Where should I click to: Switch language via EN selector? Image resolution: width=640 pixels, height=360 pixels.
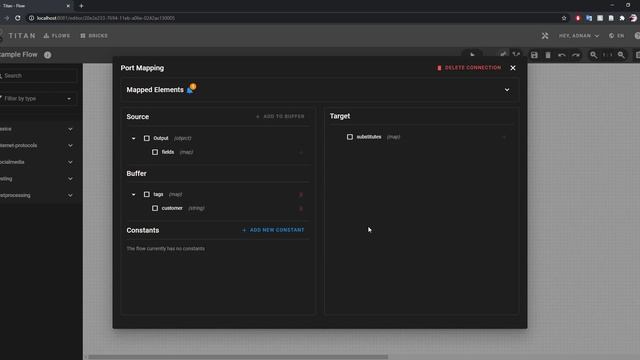point(616,36)
